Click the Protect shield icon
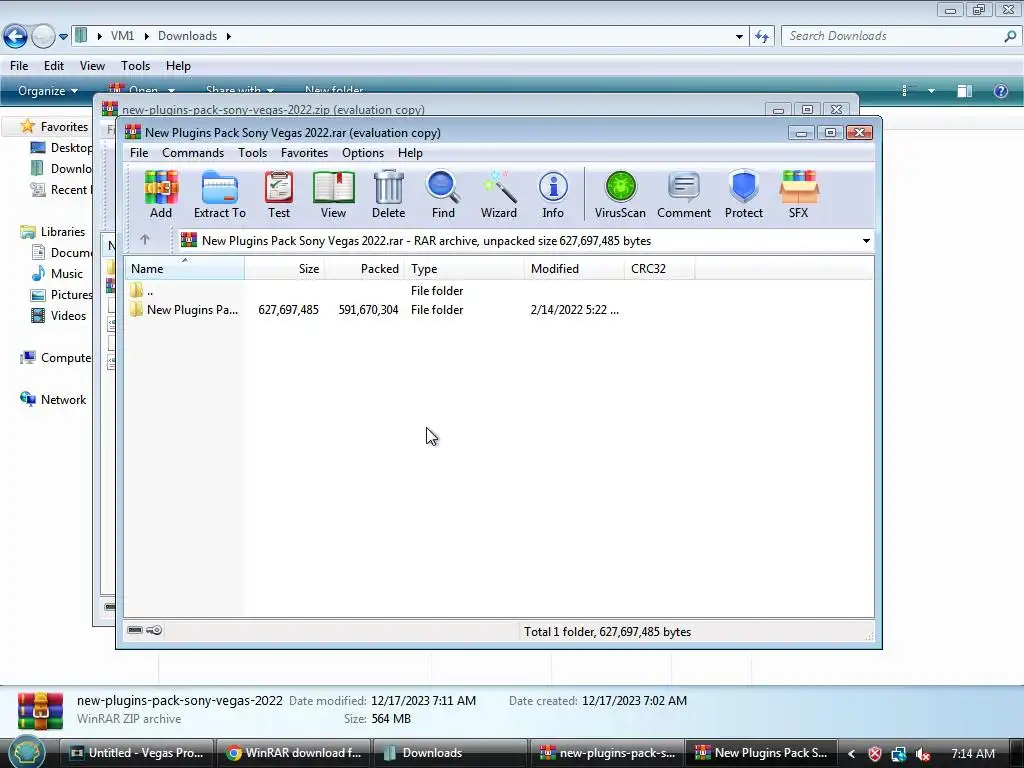Image resolution: width=1024 pixels, height=768 pixels. tap(744, 194)
